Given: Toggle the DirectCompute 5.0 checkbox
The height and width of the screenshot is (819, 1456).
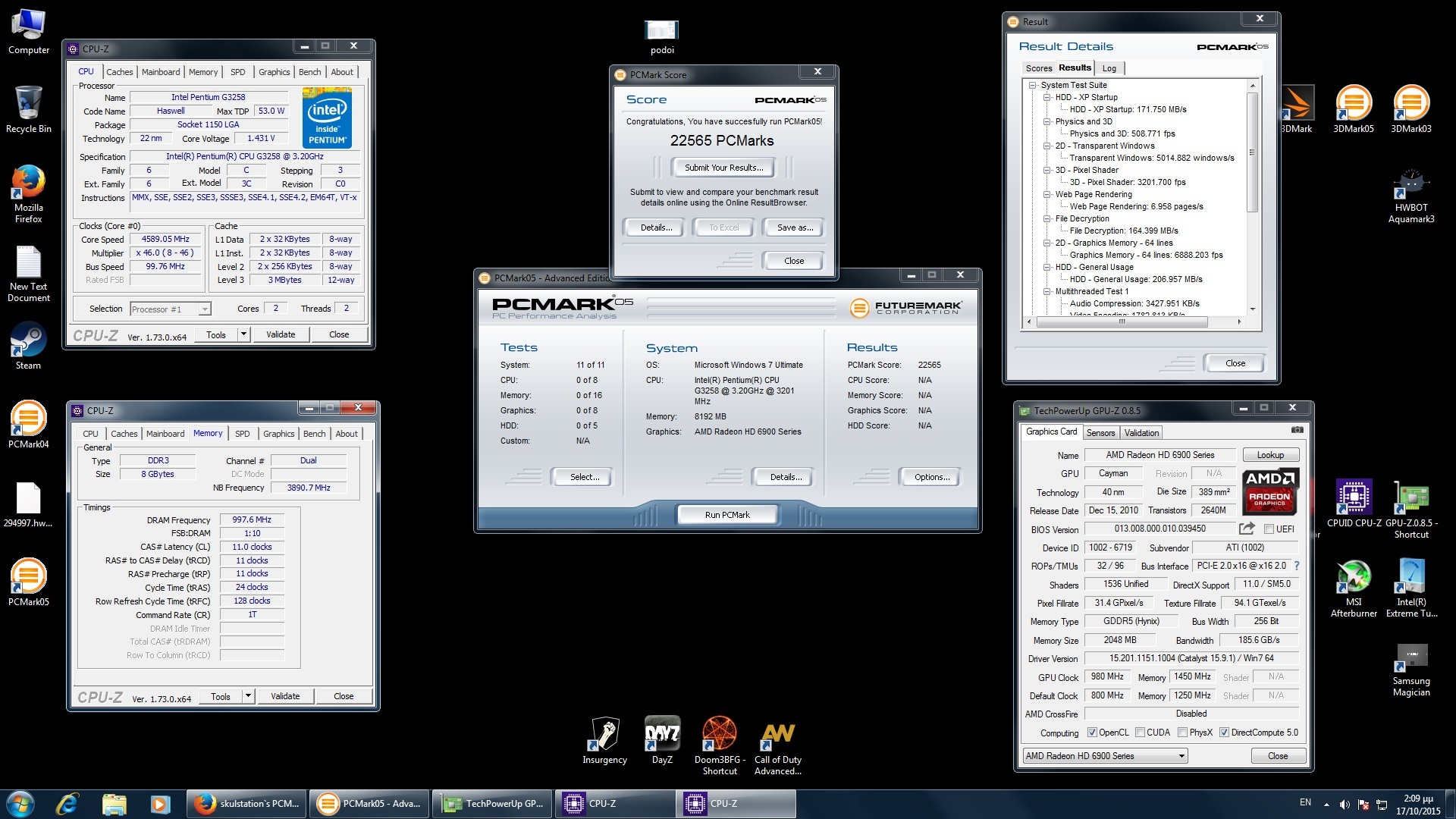Looking at the screenshot, I should coord(1224,733).
